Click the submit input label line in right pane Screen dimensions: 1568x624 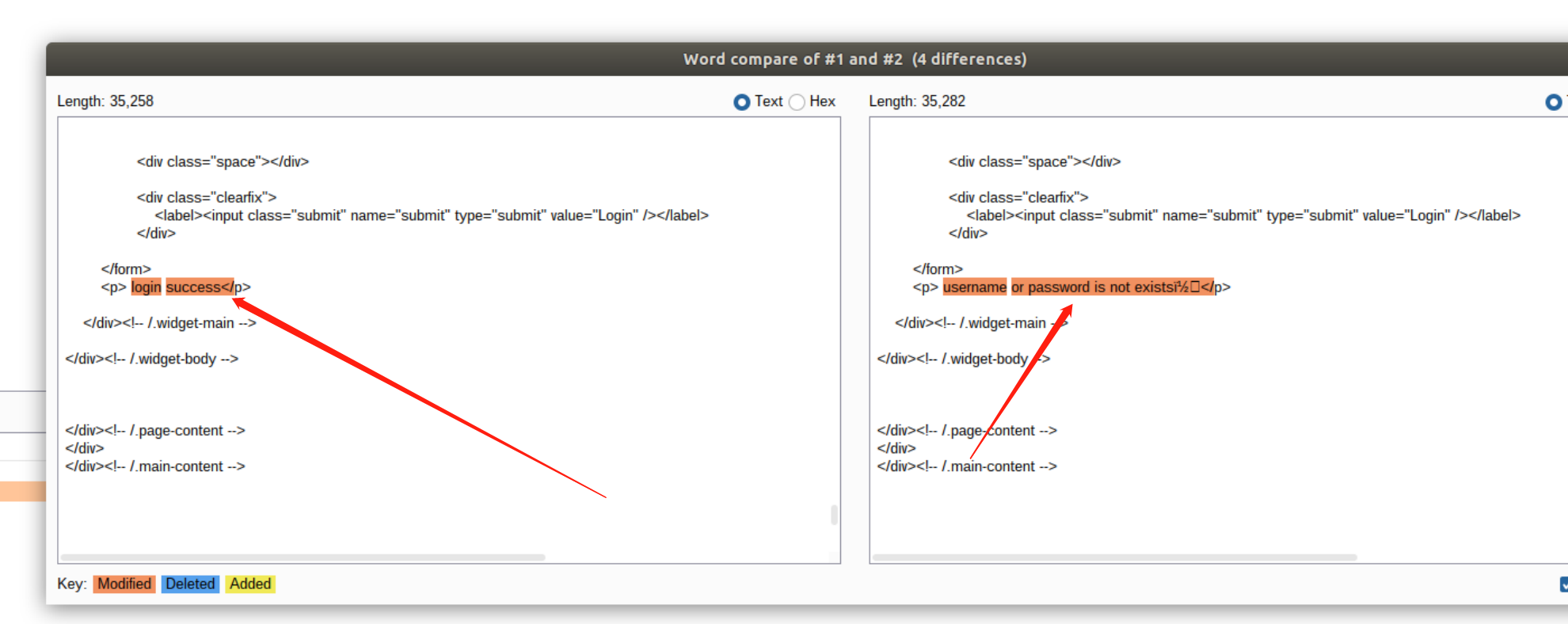[x=1243, y=215]
